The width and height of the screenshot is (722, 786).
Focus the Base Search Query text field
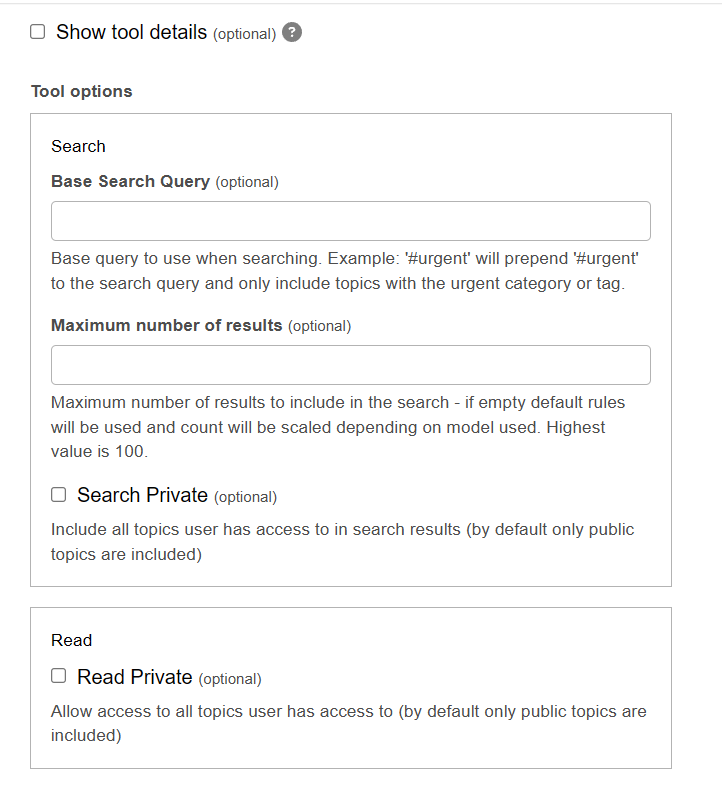click(x=351, y=221)
